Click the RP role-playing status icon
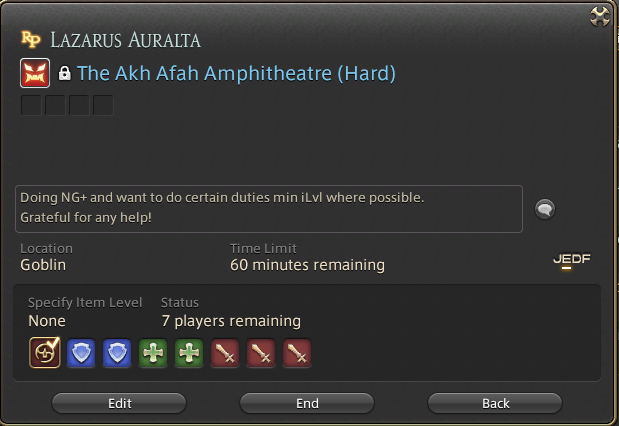Screen dimensions: 619x426 tap(31, 39)
